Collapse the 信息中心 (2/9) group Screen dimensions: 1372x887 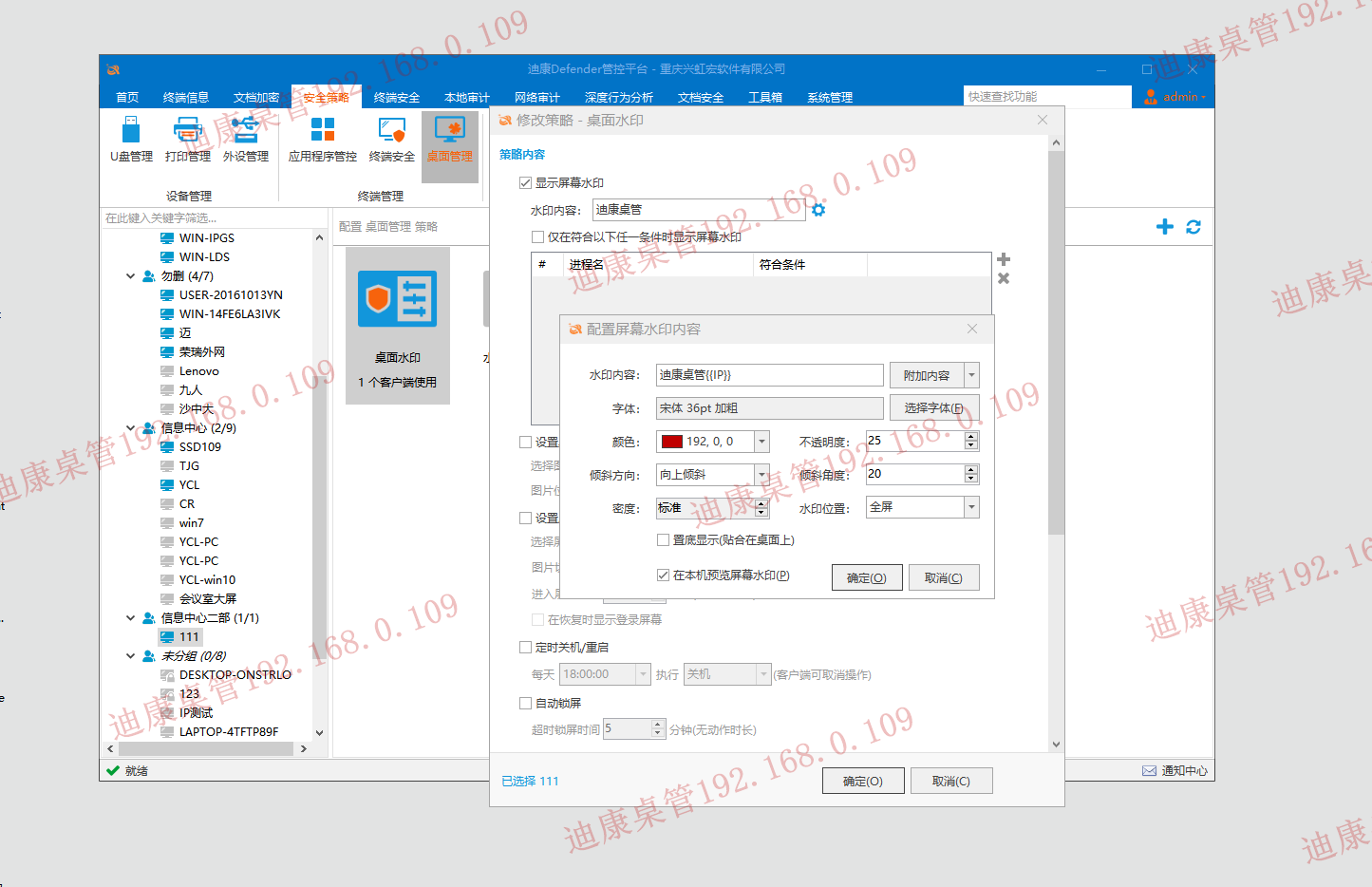130,428
